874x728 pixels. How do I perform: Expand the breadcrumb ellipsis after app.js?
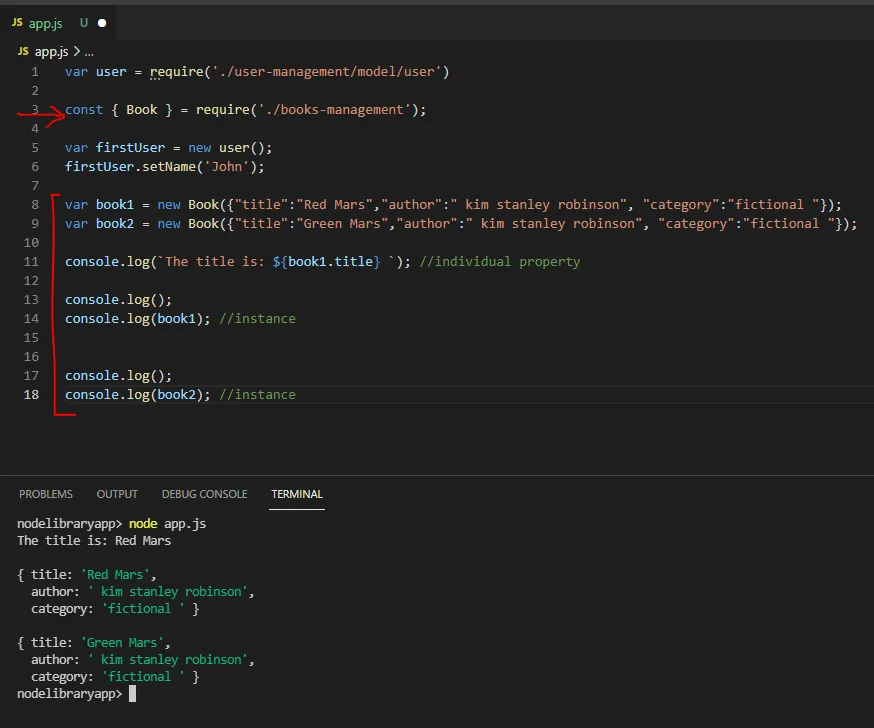89,51
